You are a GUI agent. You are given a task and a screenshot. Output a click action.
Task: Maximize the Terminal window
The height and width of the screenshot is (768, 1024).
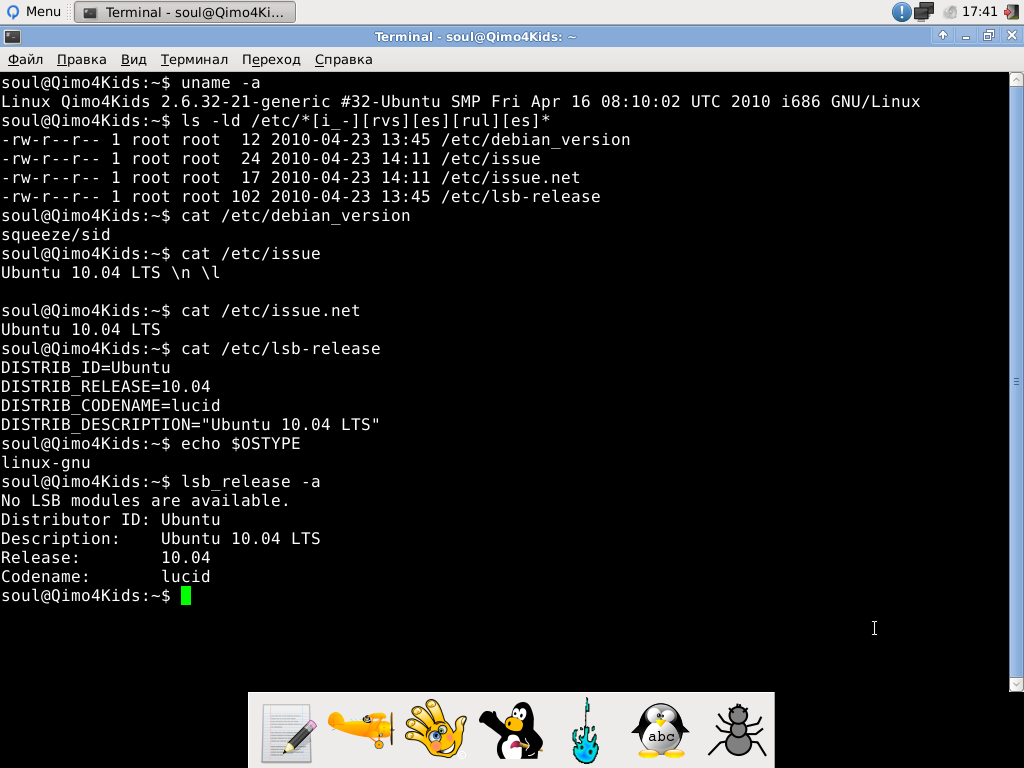[989, 36]
